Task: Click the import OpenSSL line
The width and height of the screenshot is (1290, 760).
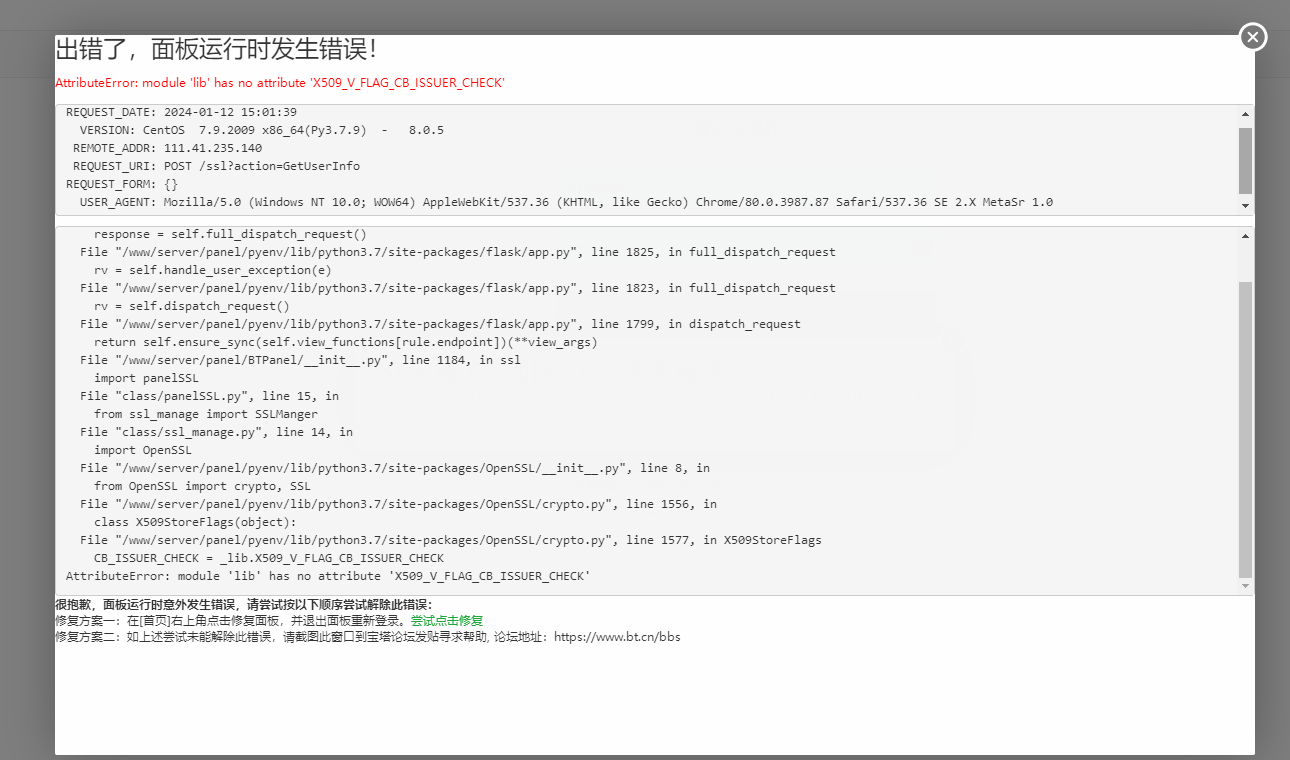Action: point(143,450)
